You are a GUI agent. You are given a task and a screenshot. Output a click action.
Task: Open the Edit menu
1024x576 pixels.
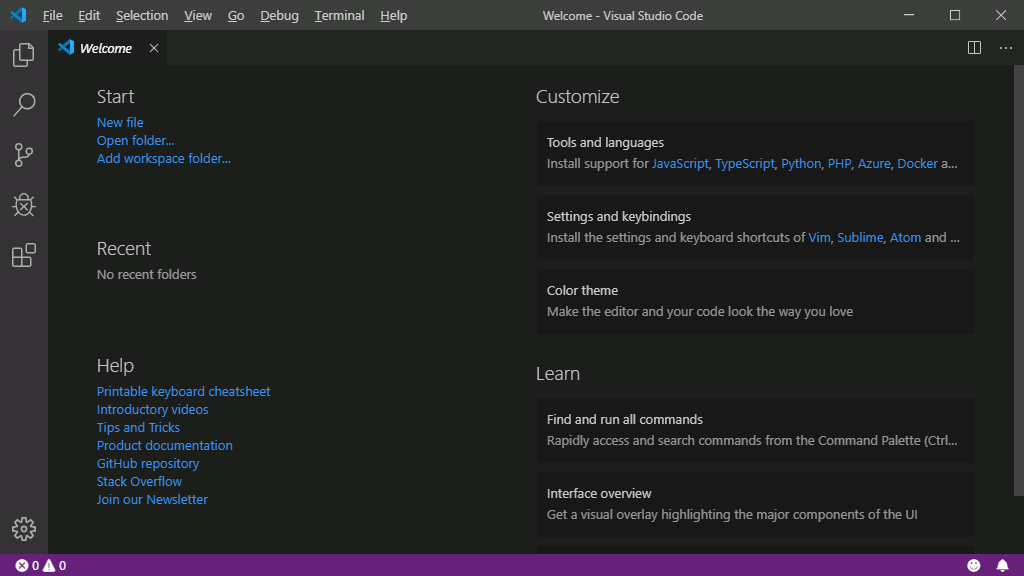[89, 15]
